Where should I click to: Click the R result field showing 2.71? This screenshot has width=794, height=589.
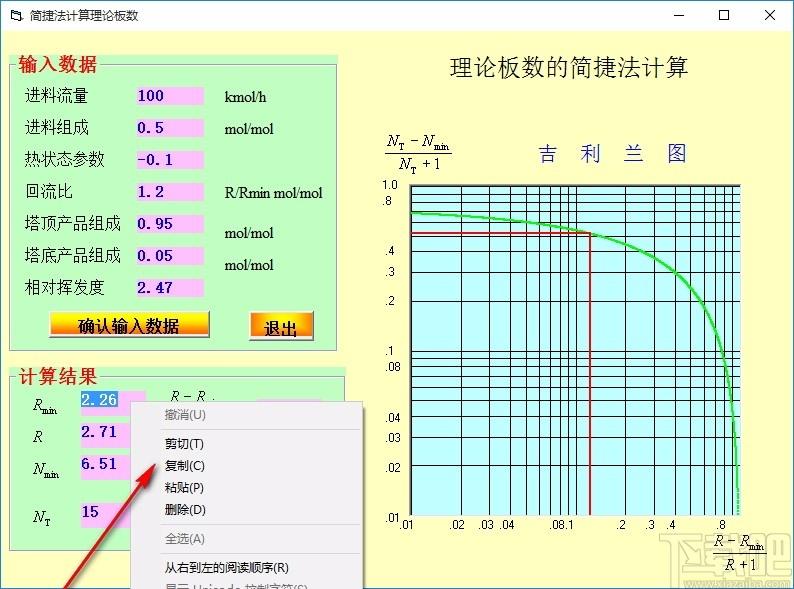click(x=105, y=435)
